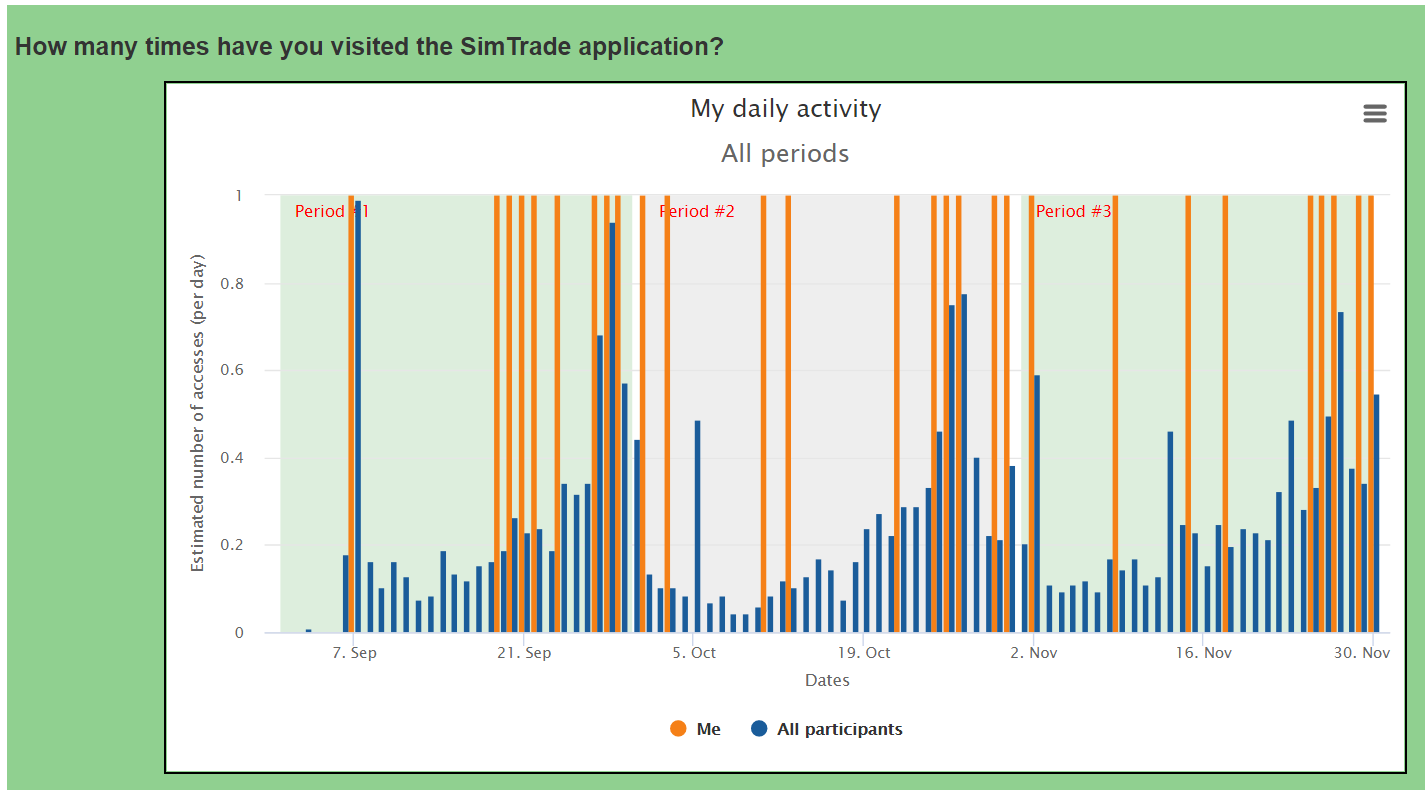Click the 0.4 y-axis value
This screenshot has height=790, width=1425.
point(232,458)
